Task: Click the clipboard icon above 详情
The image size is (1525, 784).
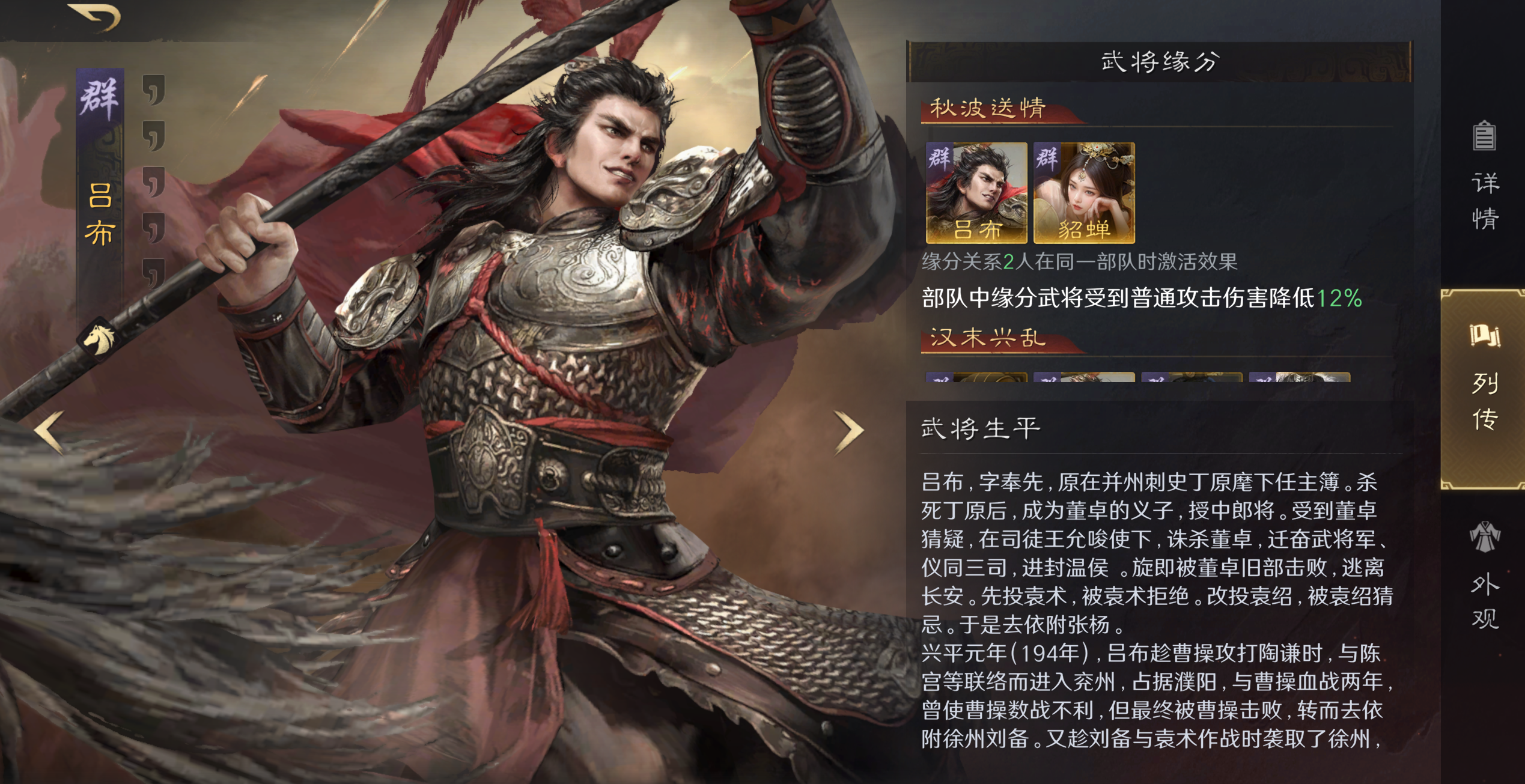Action: point(1484,136)
